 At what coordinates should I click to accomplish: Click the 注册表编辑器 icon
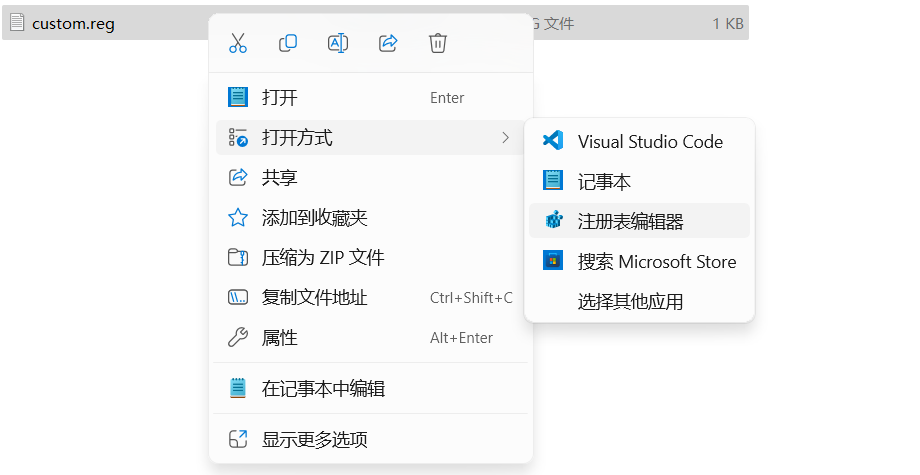pyautogui.click(x=553, y=221)
